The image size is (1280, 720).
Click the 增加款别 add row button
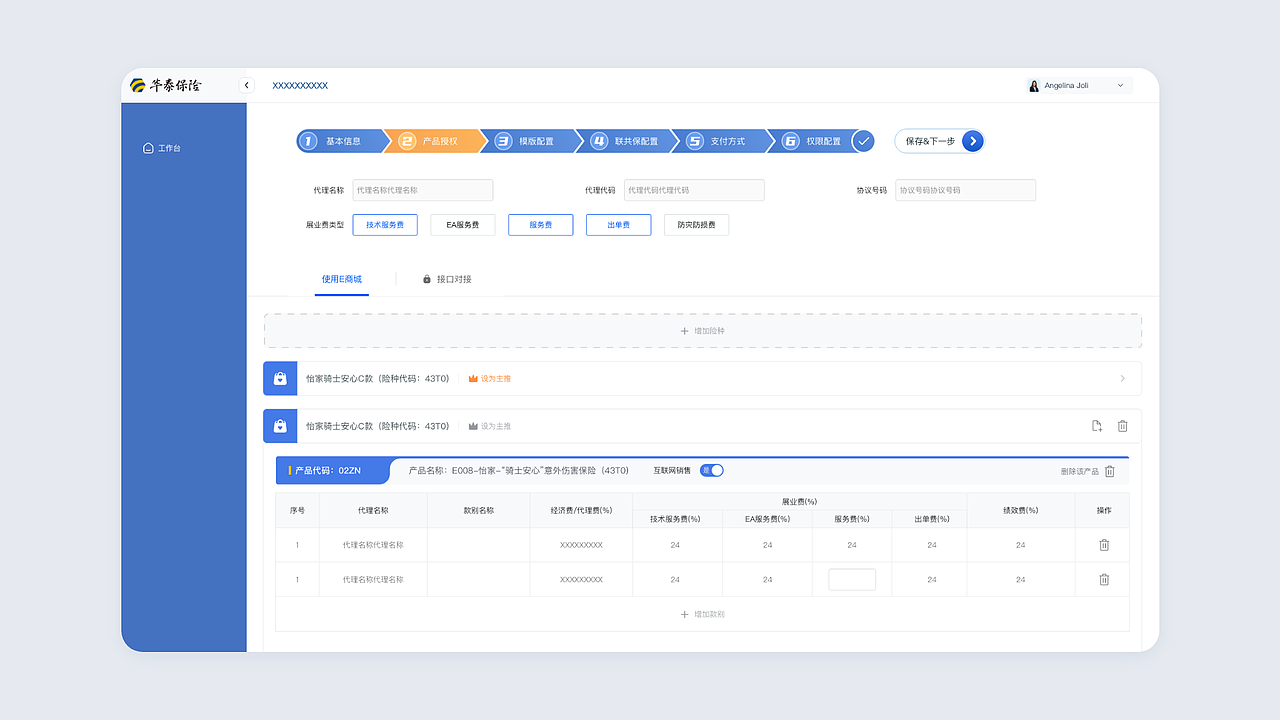point(702,614)
